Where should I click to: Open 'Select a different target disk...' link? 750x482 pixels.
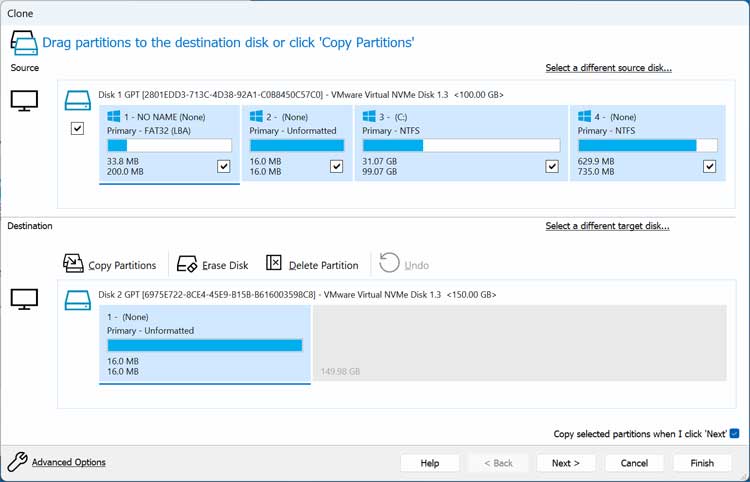pyautogui.click(x=607, y=226)
